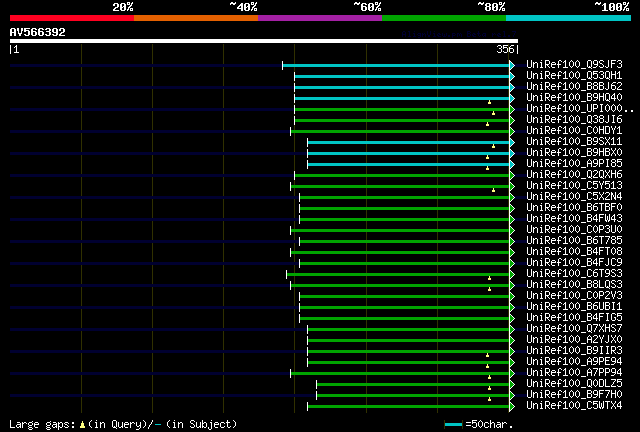Screen dimensions: 640x432
Task: Click the green alignment bar for C0HDY1
Action: tap(400, 131)
